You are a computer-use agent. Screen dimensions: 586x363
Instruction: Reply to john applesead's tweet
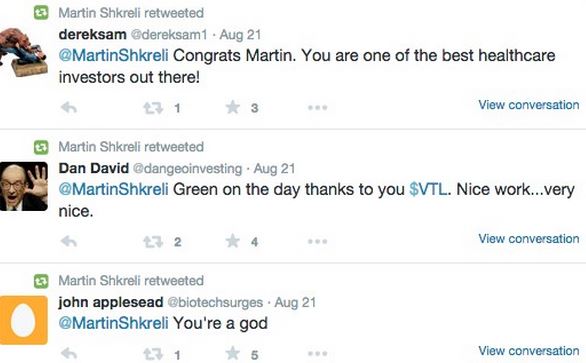click(x=69, y=353)
